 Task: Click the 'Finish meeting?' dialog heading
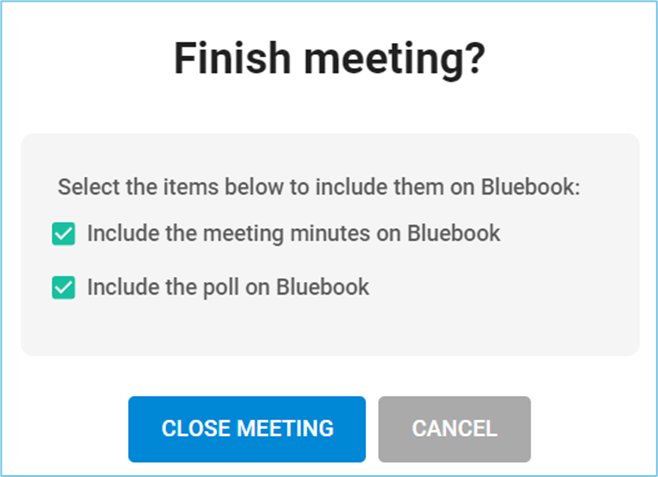[x=329, y=60]
